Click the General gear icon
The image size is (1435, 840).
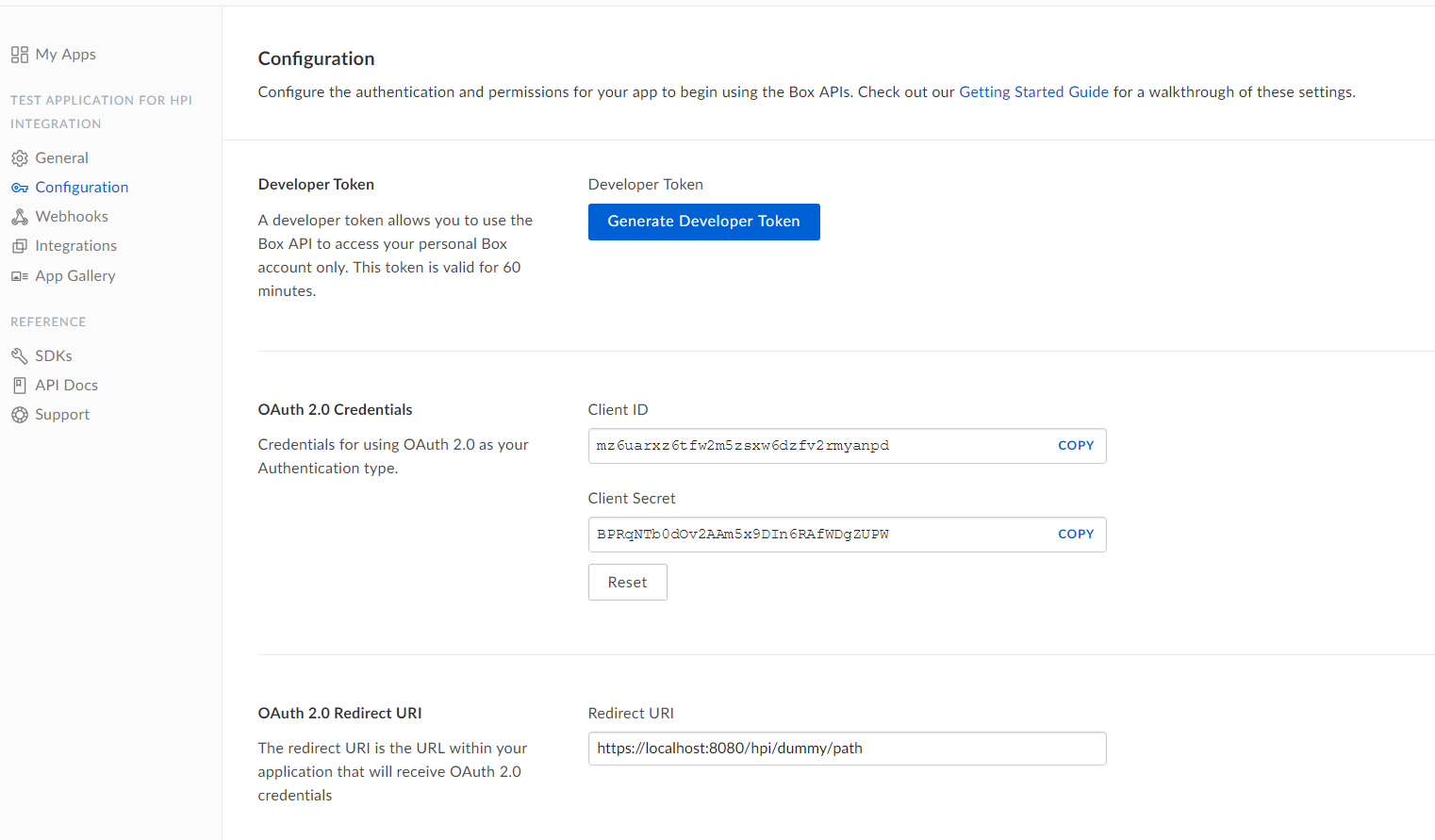19,158
